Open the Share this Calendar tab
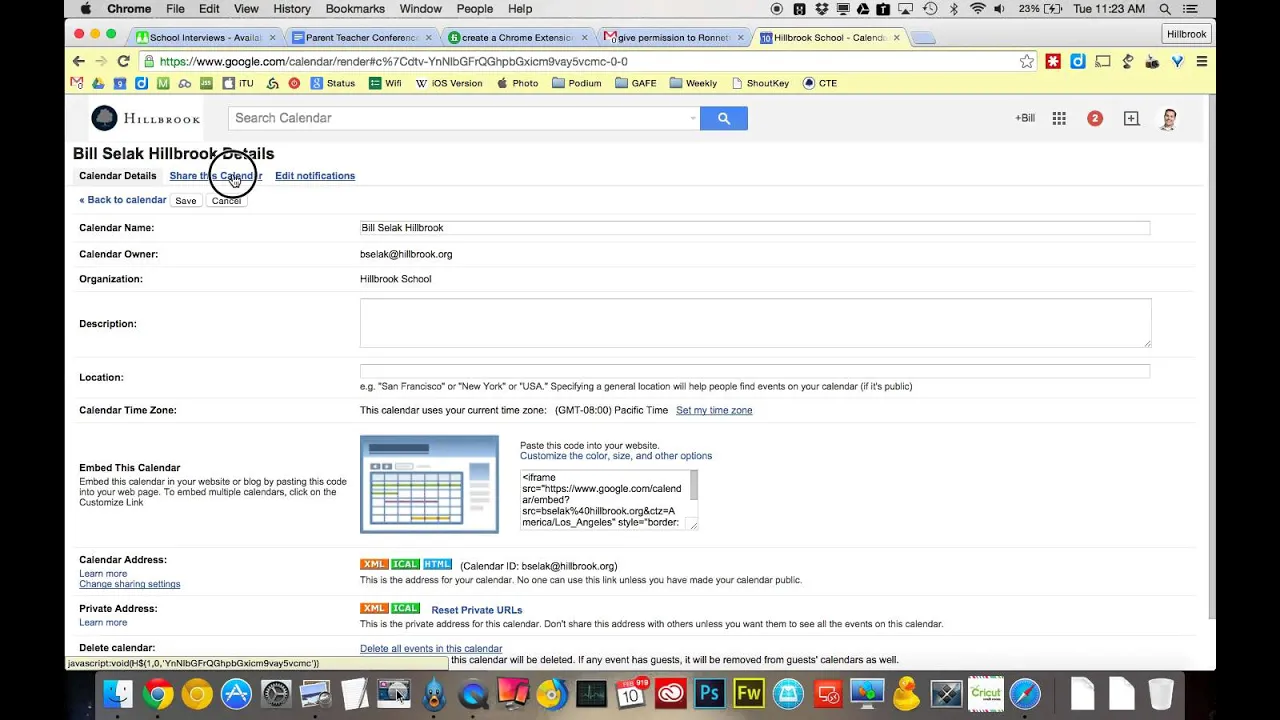Screen dimensions: 1280x720 [x=216, y=176]
